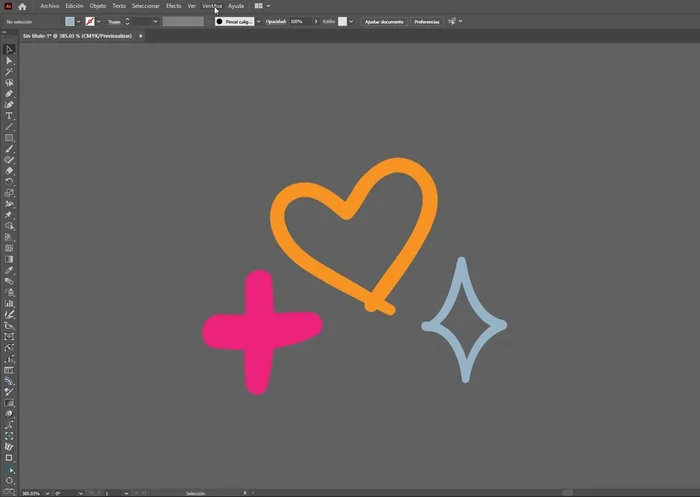This screenshot has height=497, width=700.
Task: Open the workspace switcher dropdown arrow
Action: (268, 6)
